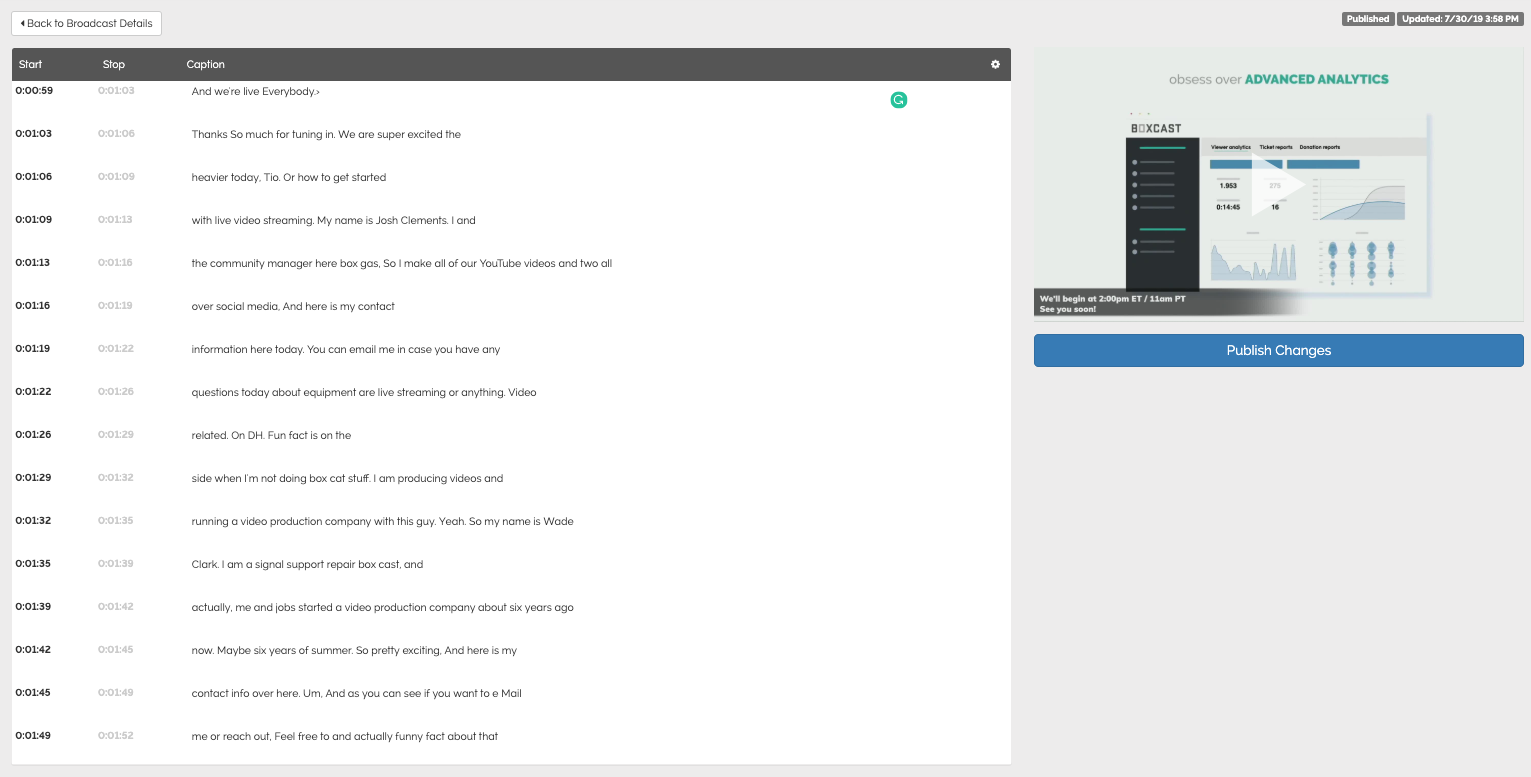Click stop time 0:01:13
This screenshot has height=777, width=1531.
click(x=115, y=220)
